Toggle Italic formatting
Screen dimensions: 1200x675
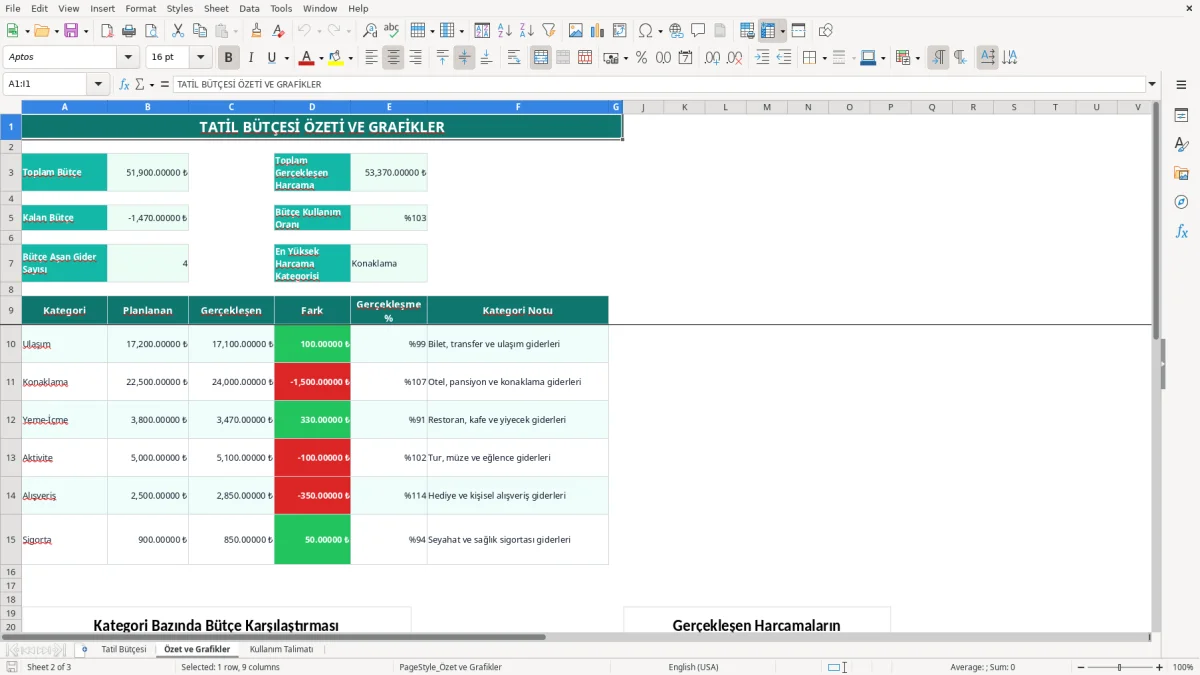(251, 58)
